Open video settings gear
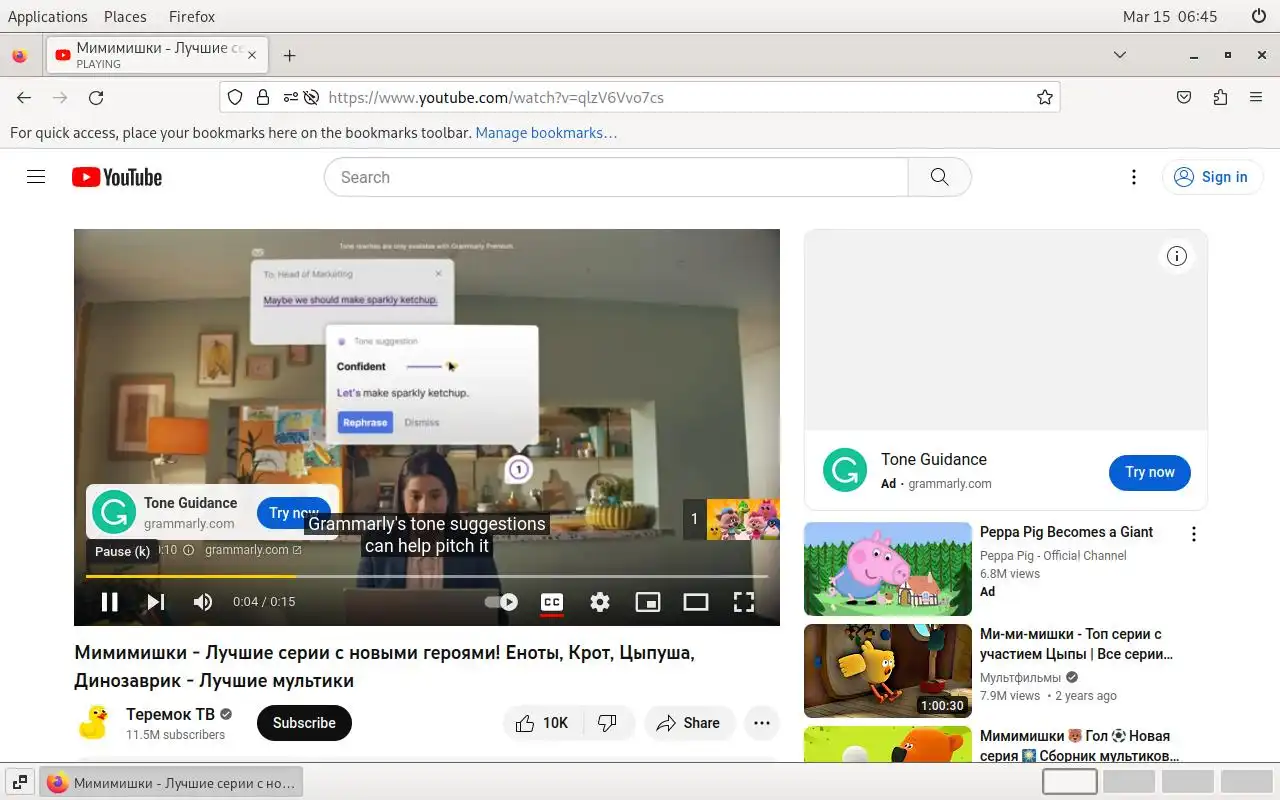Image resolution: width=1280 pixels, height=800 pixels. [600, 601]
